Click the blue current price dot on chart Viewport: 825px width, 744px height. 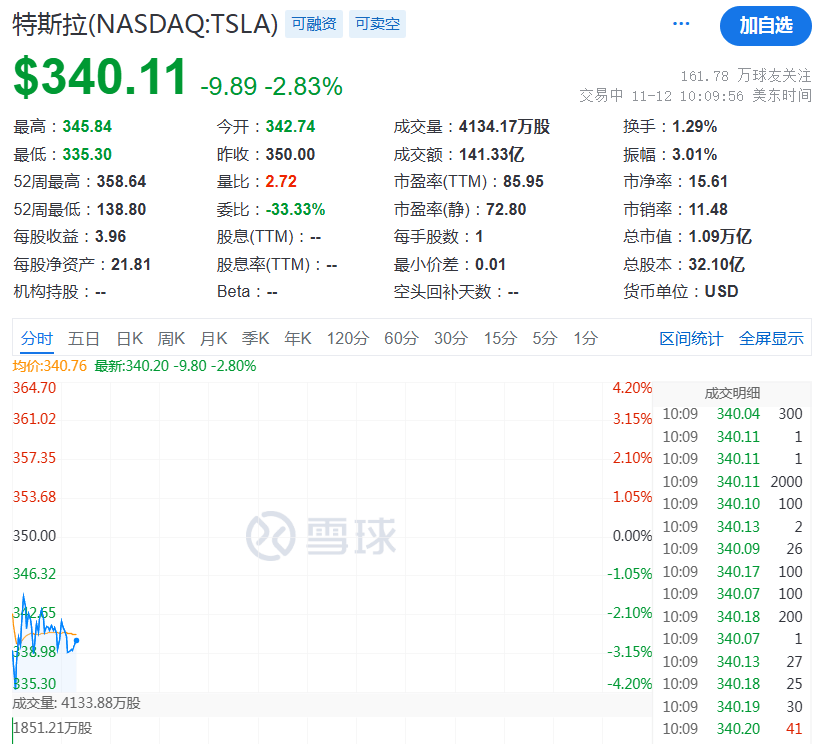[x=77, y=640]
